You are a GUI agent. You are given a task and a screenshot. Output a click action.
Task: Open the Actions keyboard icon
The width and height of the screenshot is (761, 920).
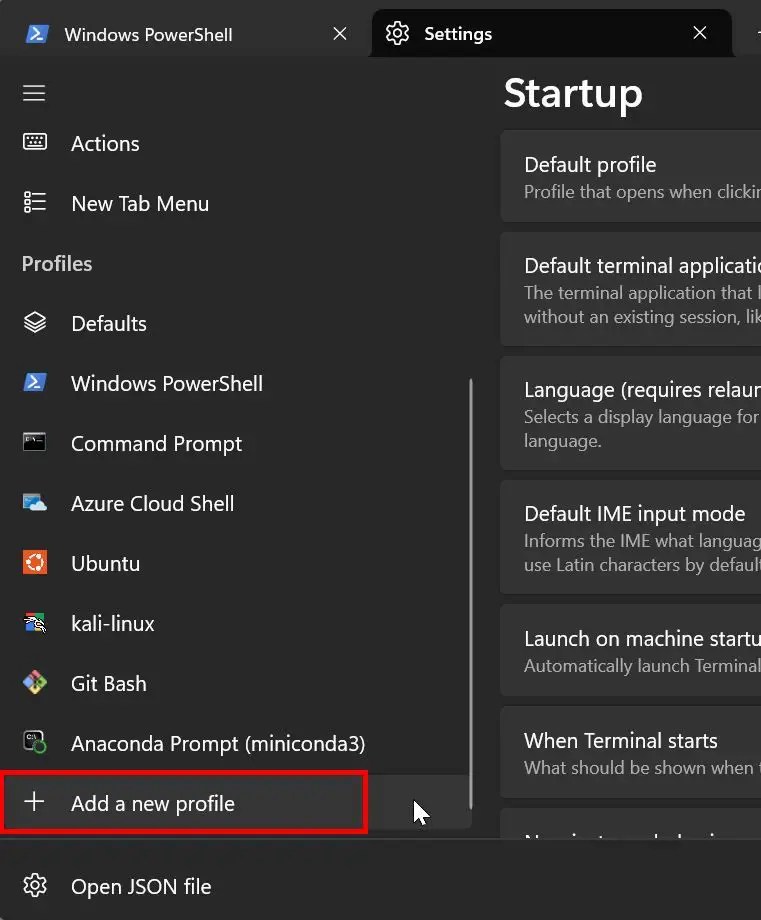[x=35, y=143]
